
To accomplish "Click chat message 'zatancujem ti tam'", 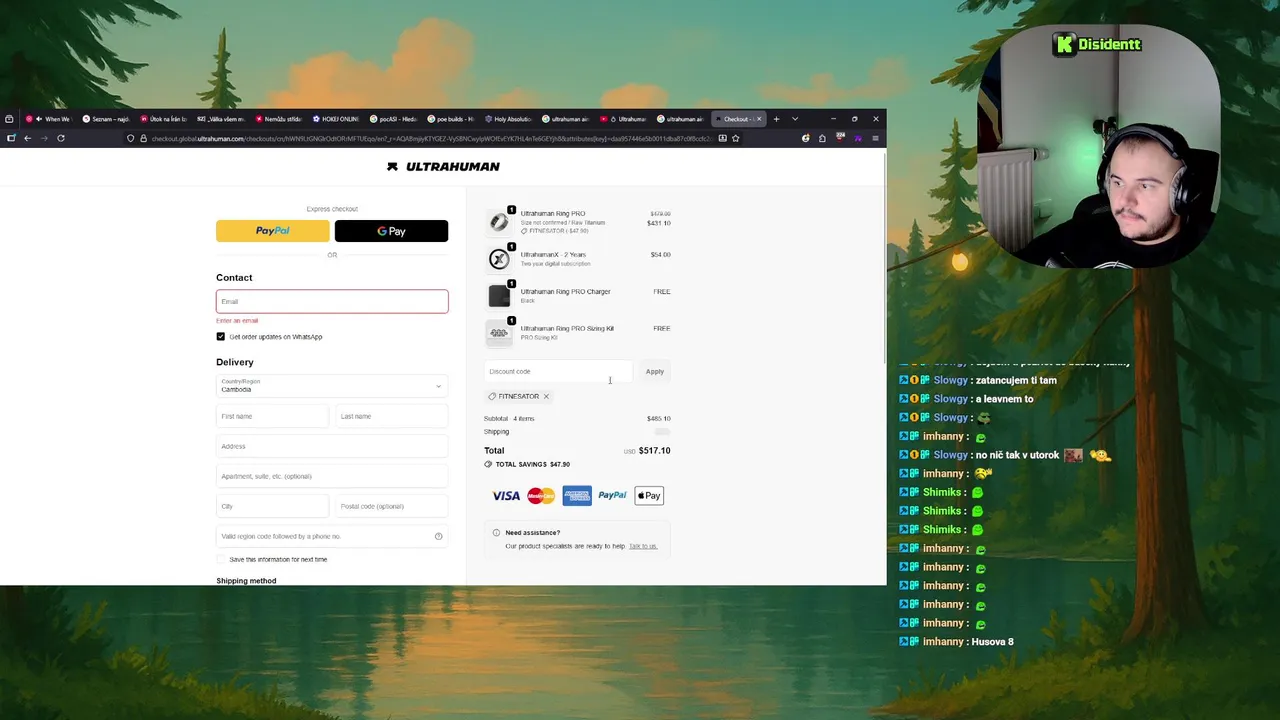I will pyautogui.click(x=1016, y=380).
